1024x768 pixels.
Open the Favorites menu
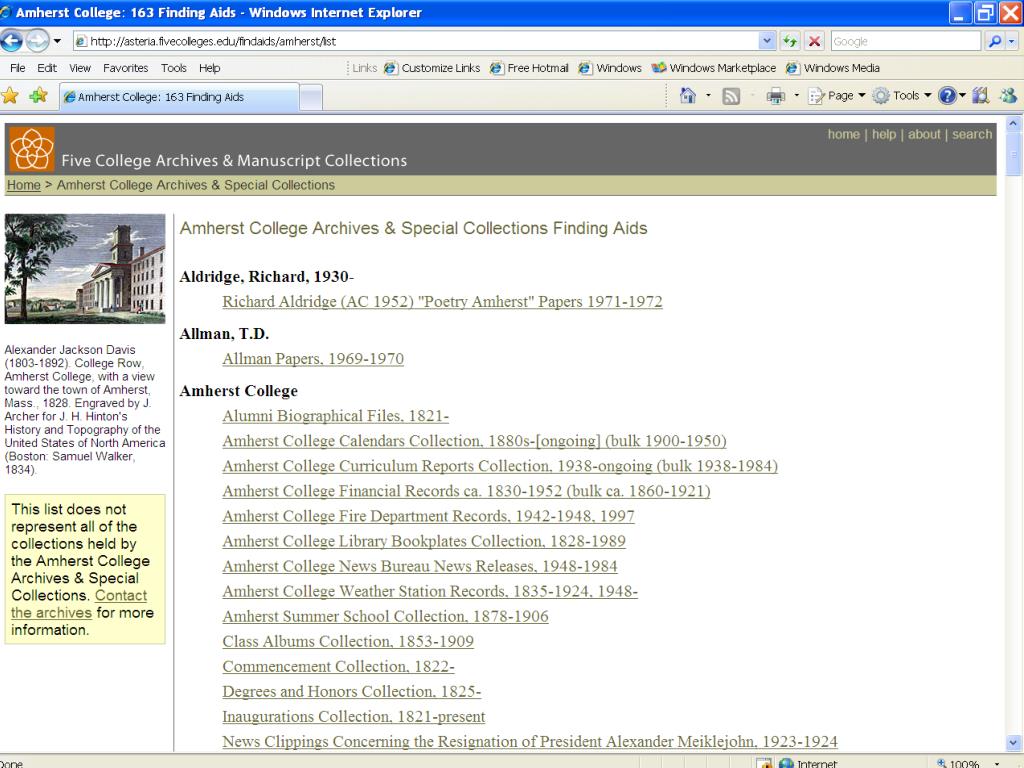point(125,68)
